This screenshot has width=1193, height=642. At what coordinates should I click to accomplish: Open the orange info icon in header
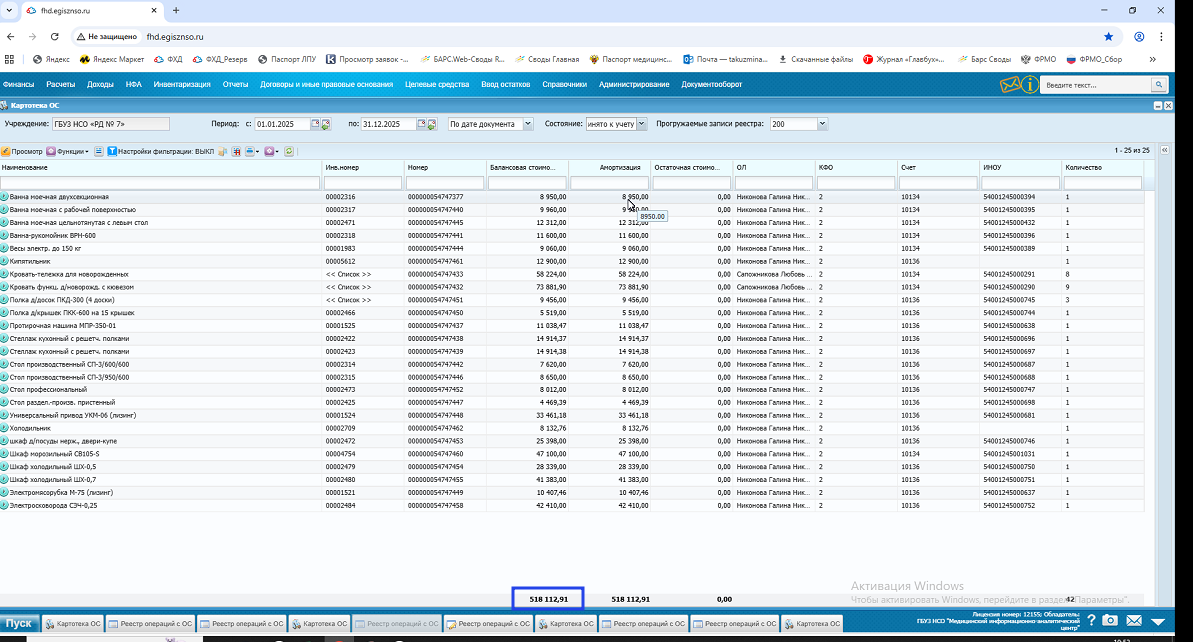[1030, 85]
